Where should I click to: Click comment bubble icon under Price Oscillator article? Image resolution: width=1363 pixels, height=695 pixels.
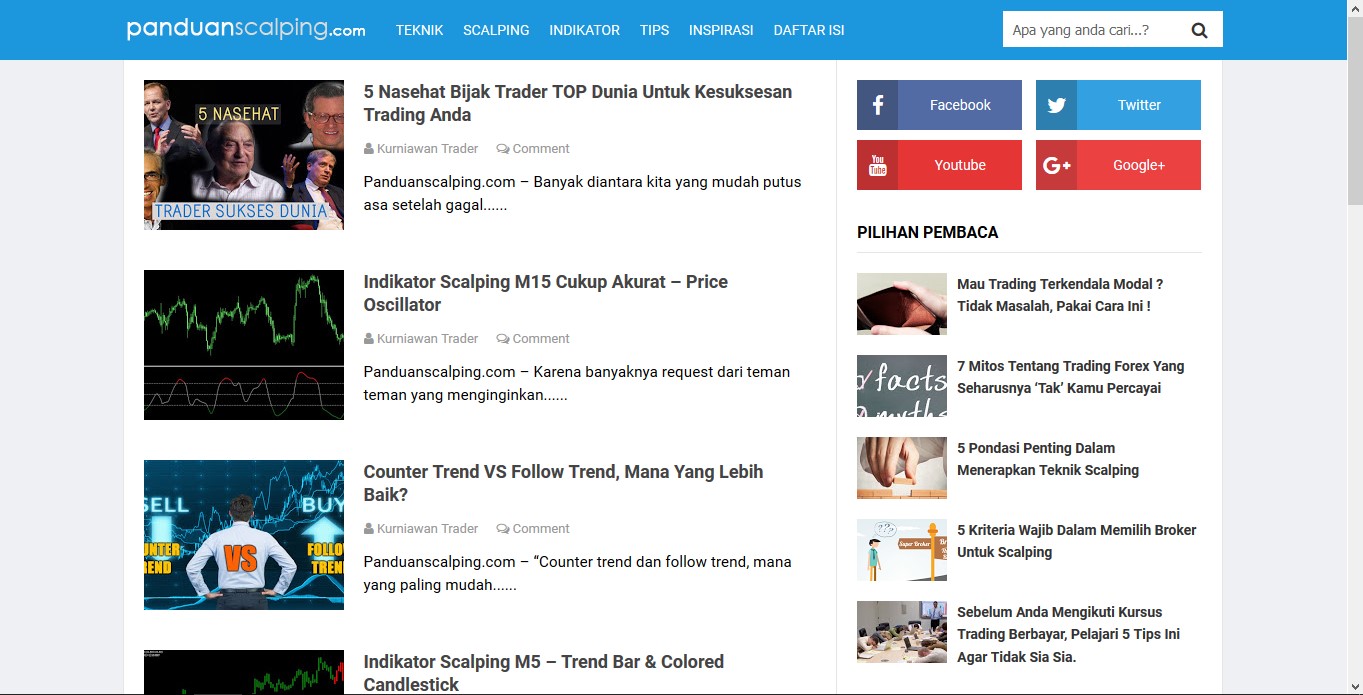(x=503, y=339)
